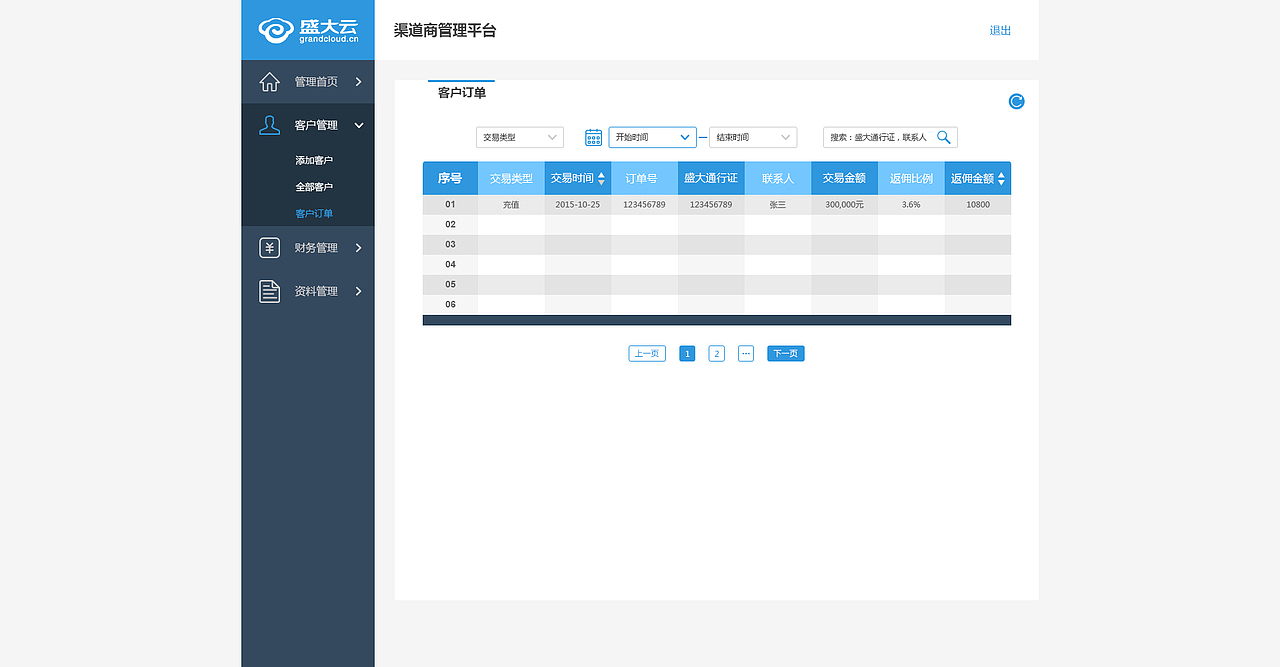The width and height of the screenshot is (1280, 667).
Task: Click the 退出 logout link
Action: [x=1000, y=31]
